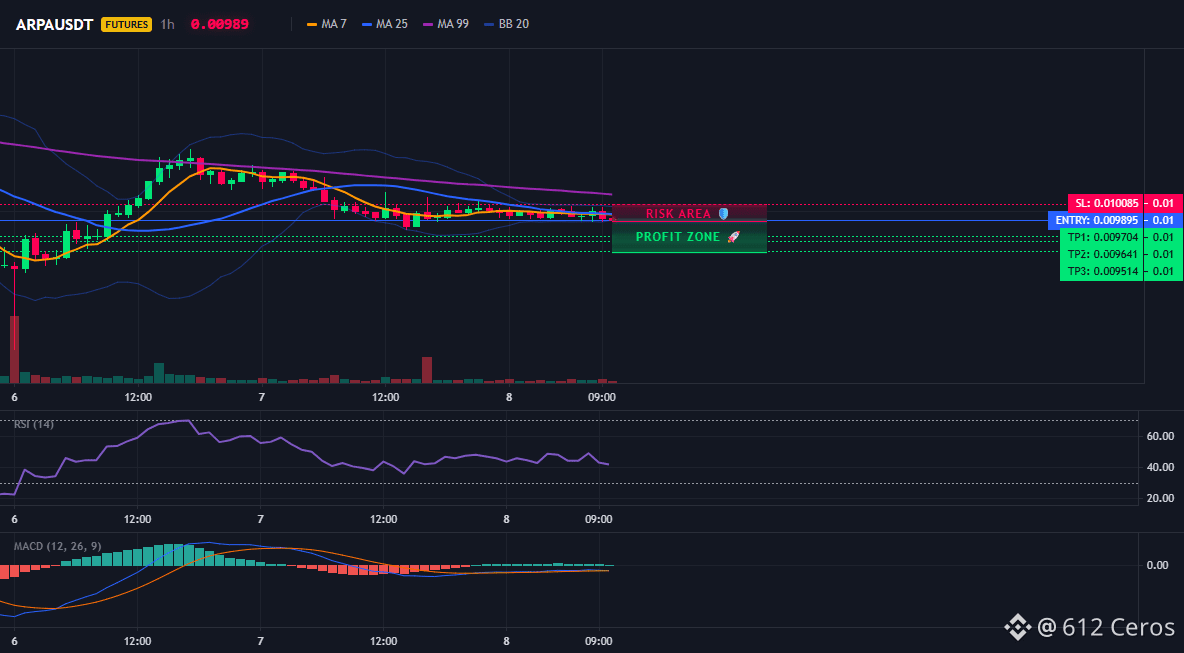Toggle the MA 7 legend entry

327,24
